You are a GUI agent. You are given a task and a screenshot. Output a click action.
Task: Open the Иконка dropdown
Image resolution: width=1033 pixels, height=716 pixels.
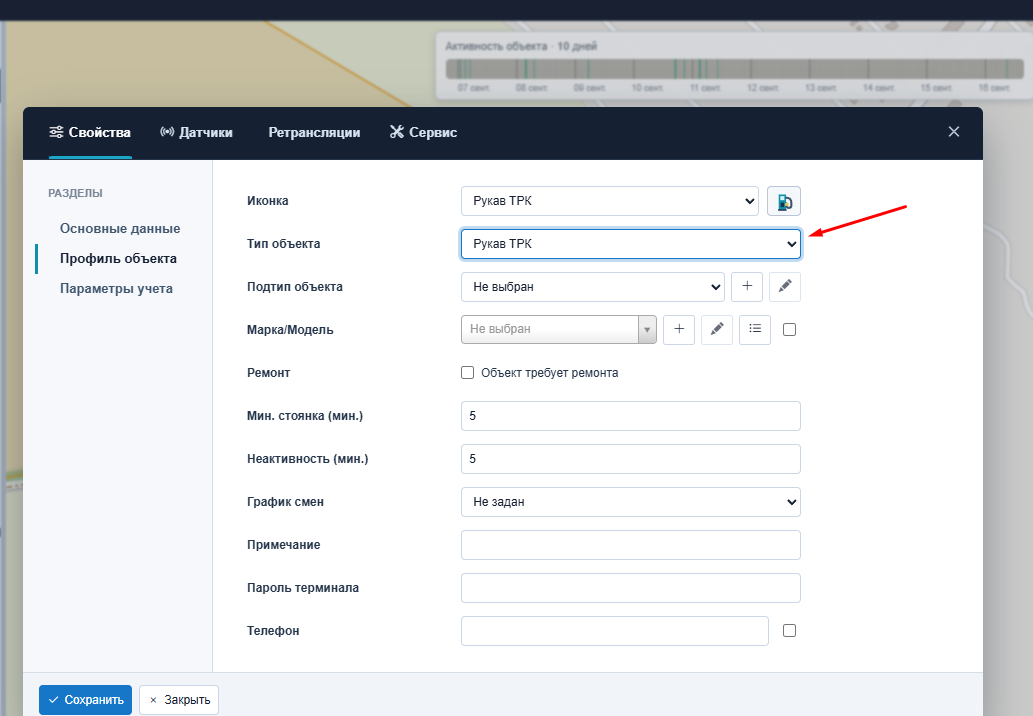tap(610, 201)
